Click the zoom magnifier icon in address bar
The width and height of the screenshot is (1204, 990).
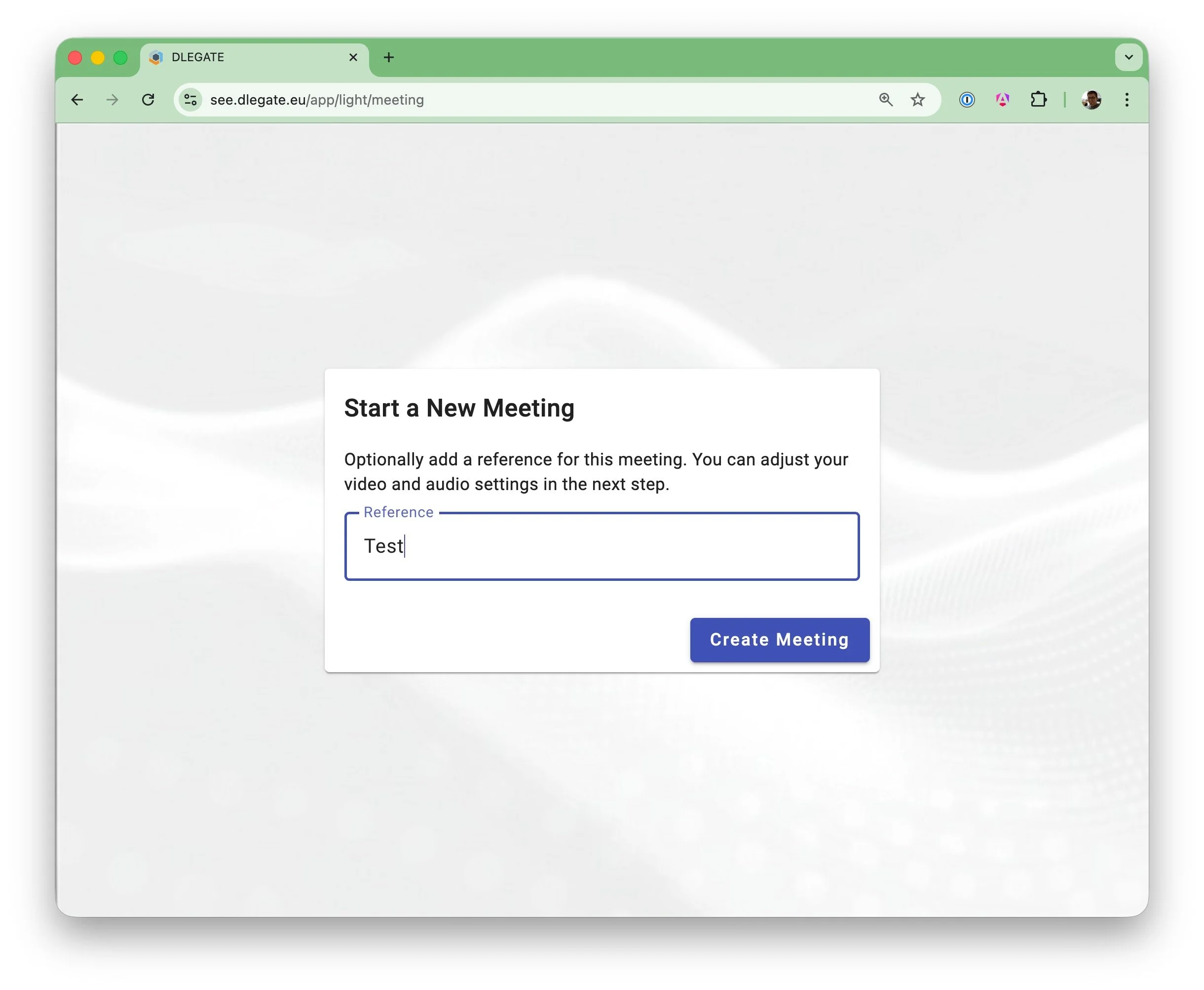pos(885,100)
